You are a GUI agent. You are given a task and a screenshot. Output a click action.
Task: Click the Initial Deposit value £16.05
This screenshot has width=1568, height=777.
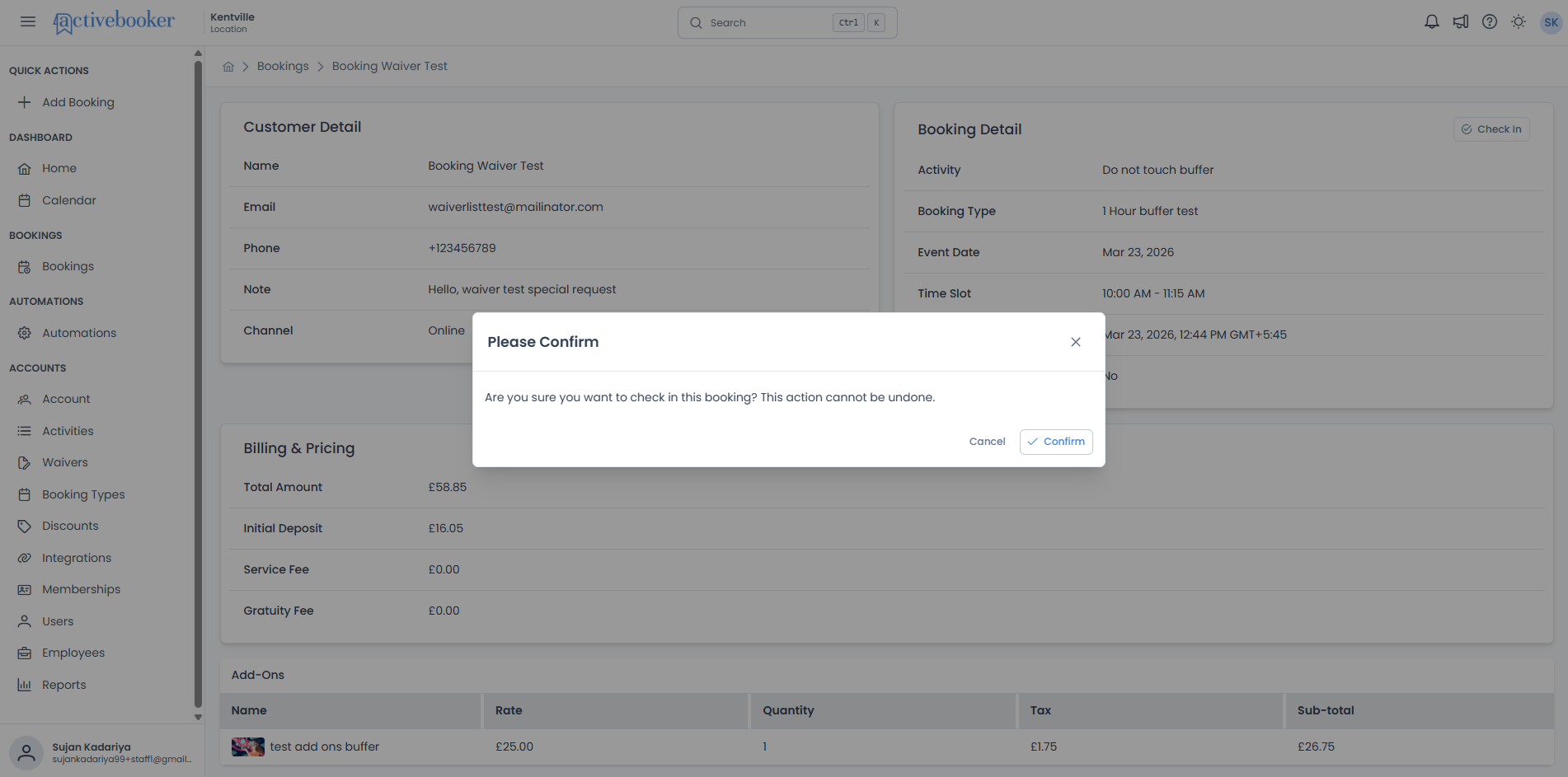[446, 528]
